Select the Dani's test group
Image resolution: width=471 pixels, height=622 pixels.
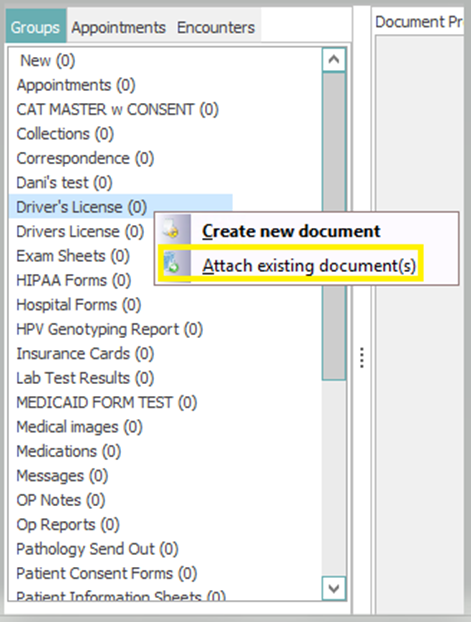[64, 183]
